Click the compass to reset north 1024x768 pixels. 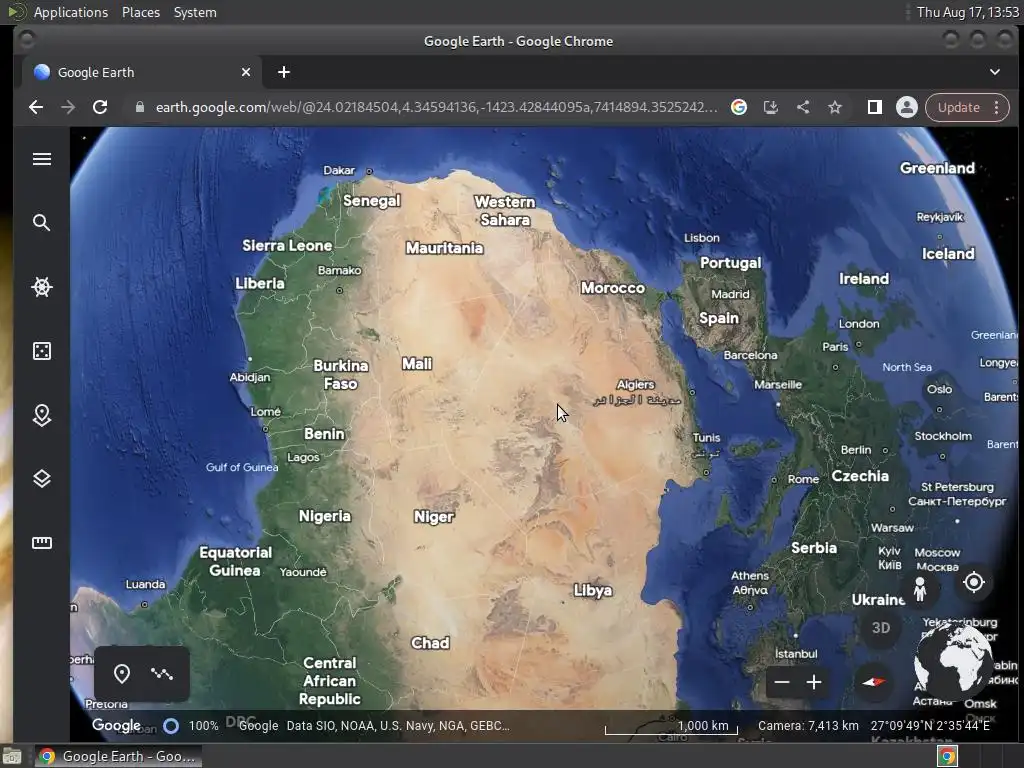(x=874, y=682)
